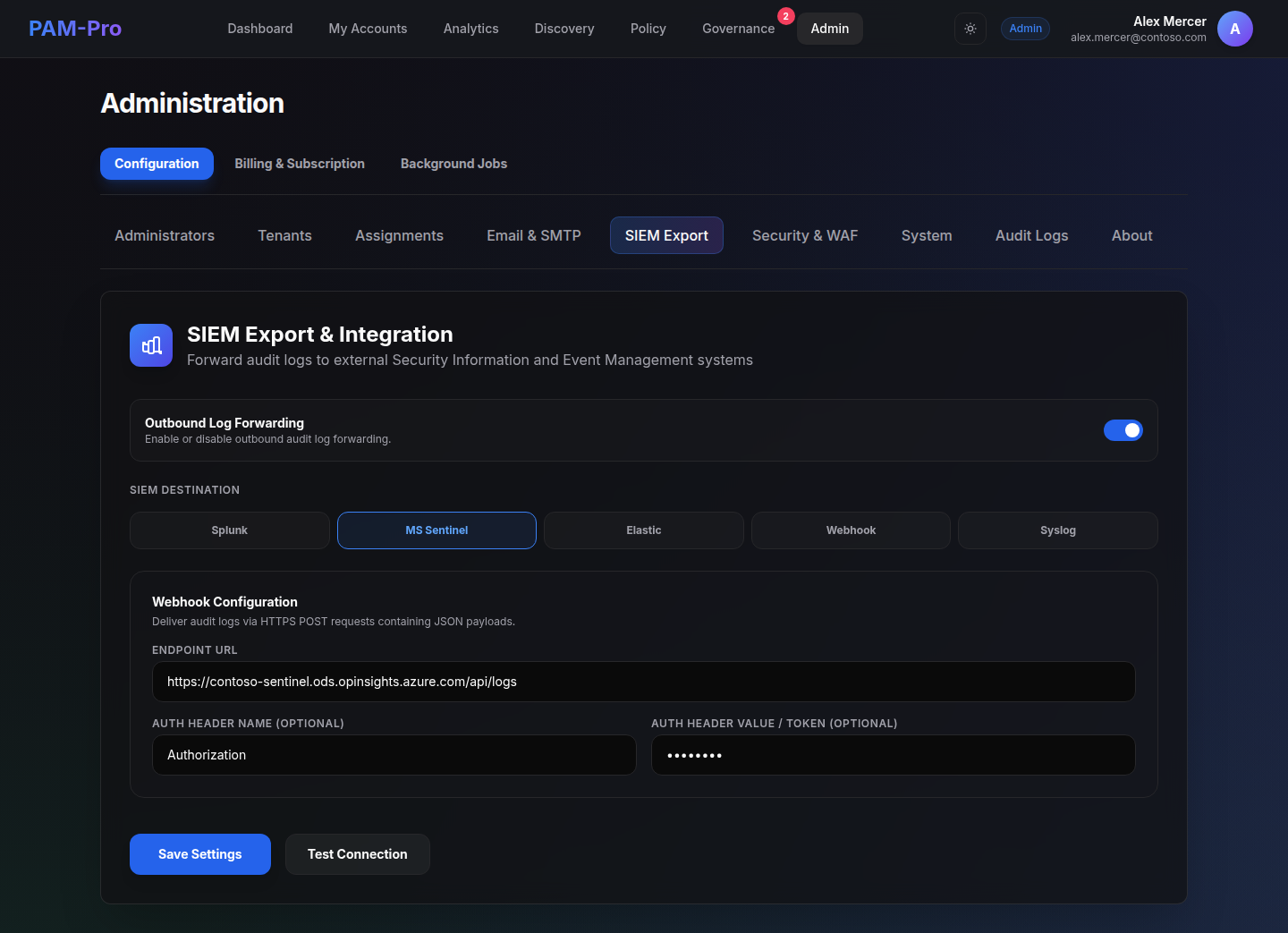Open Analytics in top navigation
The width and height of the screenshot is (1288, 933).
coord(471,29)
